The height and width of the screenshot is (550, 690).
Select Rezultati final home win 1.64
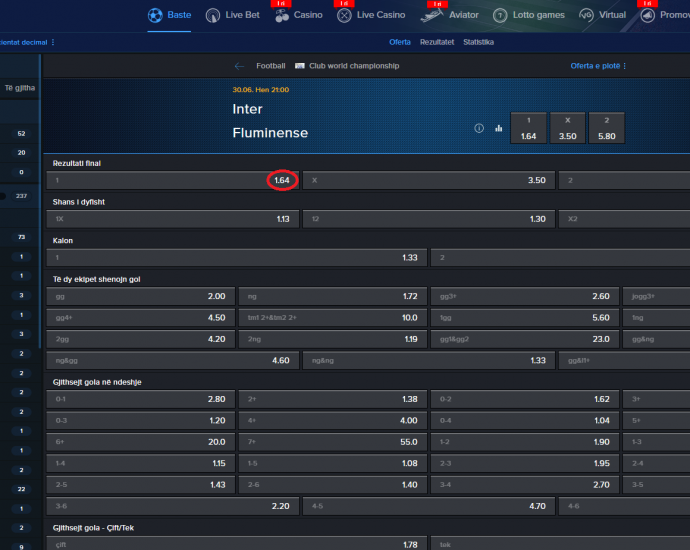coord(172,180)
